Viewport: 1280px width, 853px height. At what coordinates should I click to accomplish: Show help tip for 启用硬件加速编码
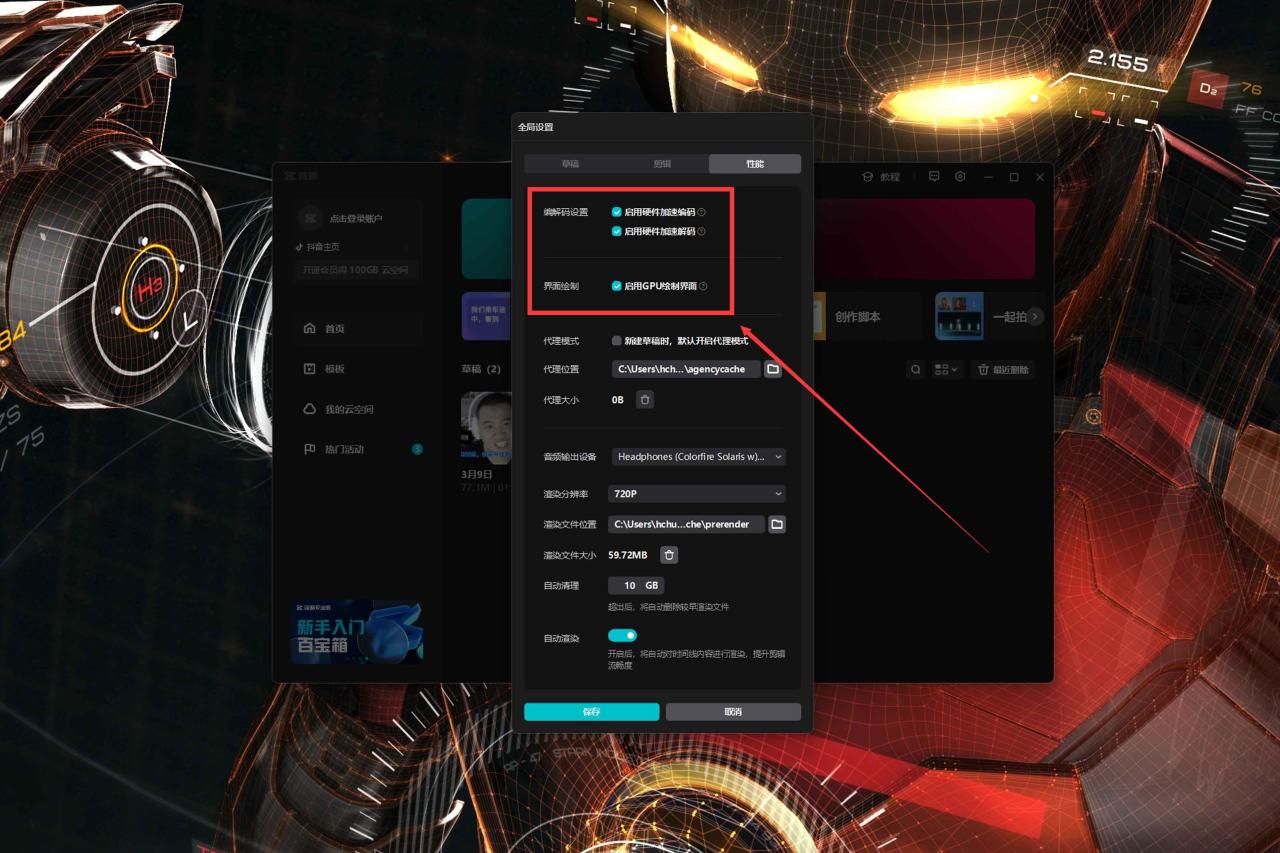[702, 212]
